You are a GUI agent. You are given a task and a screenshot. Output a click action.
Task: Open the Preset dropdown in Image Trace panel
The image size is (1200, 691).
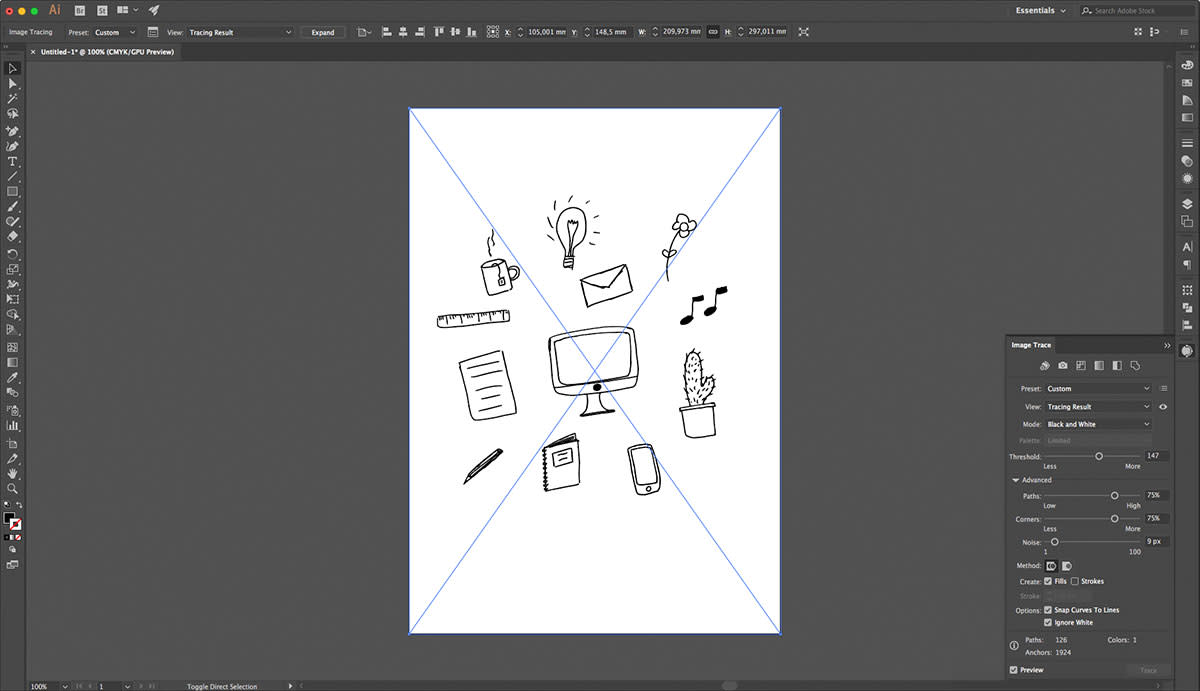pos(1098,388)
